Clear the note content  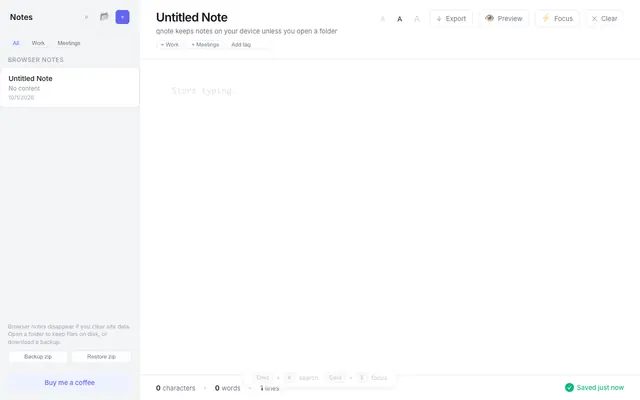click(604, 18)
